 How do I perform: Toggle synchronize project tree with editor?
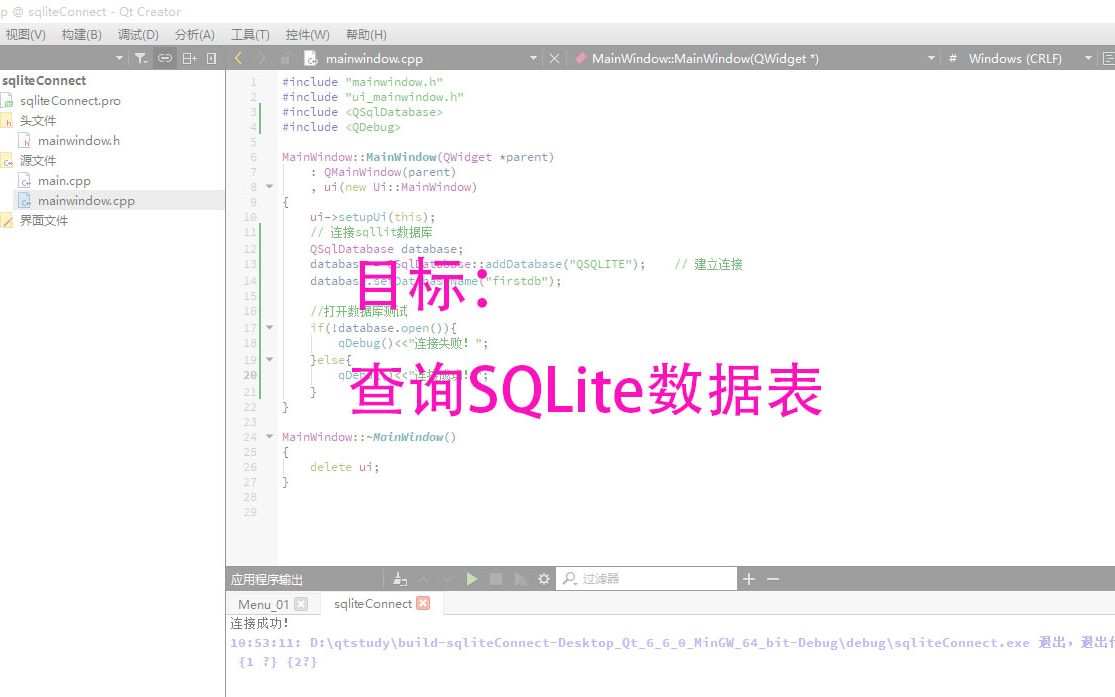[164, 58]
